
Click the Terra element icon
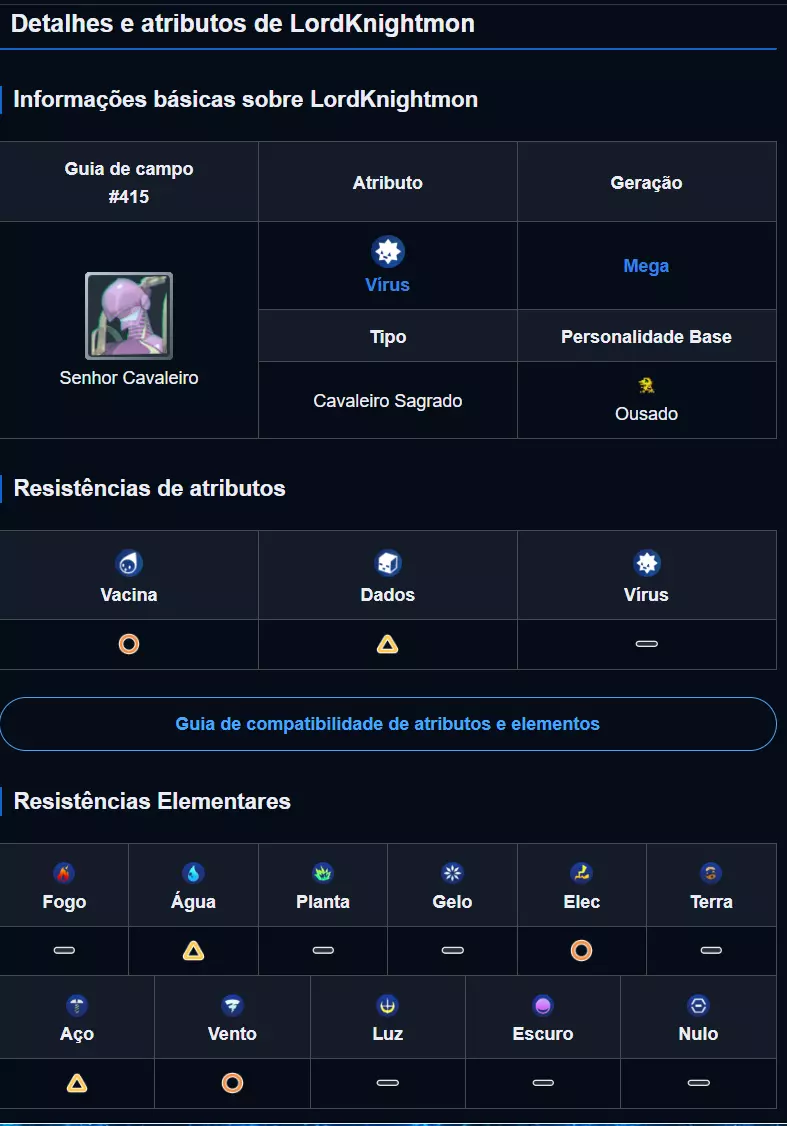711,873
